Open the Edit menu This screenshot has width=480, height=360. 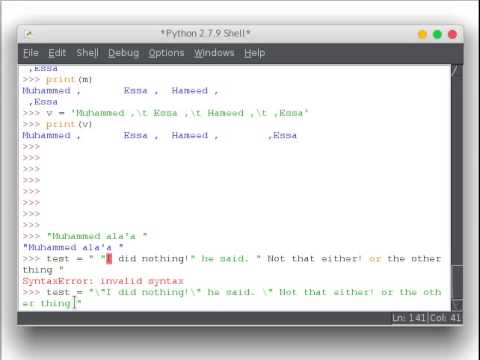click(57, 53)
